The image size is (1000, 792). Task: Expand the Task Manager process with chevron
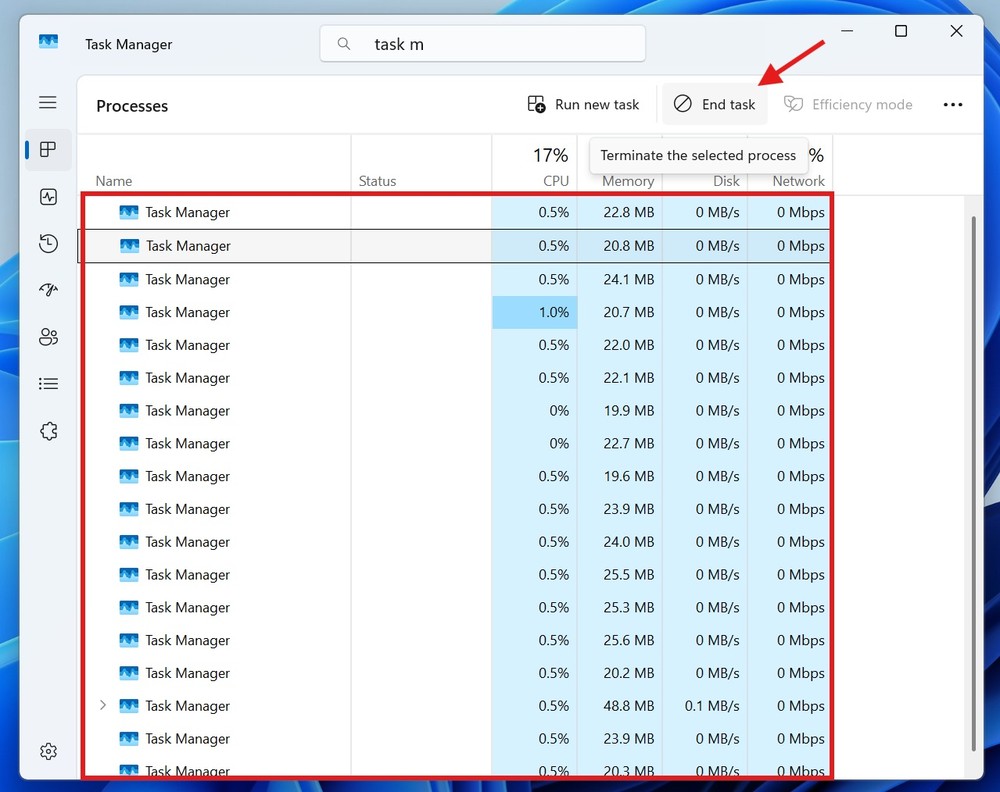click(103, 705)
